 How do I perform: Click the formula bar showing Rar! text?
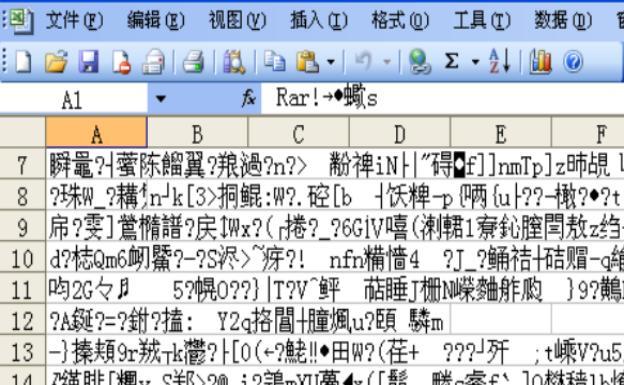(442, 98)
